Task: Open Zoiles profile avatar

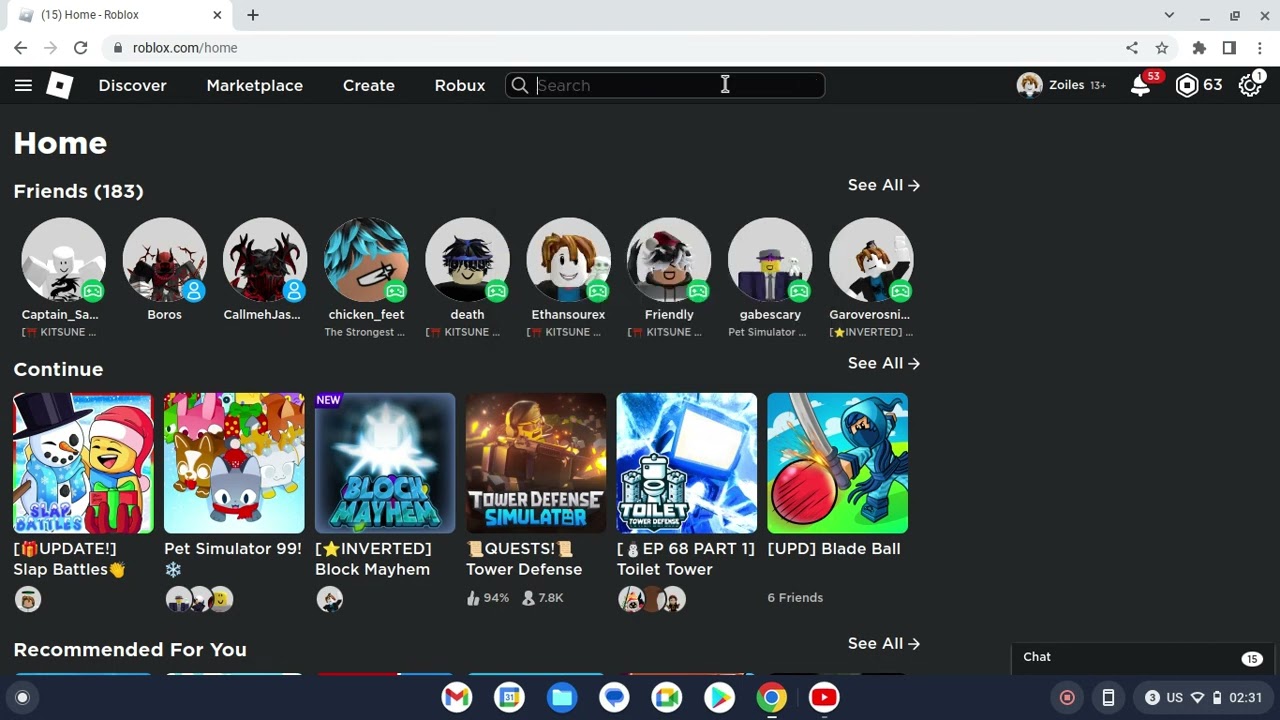Action: 1029,86
